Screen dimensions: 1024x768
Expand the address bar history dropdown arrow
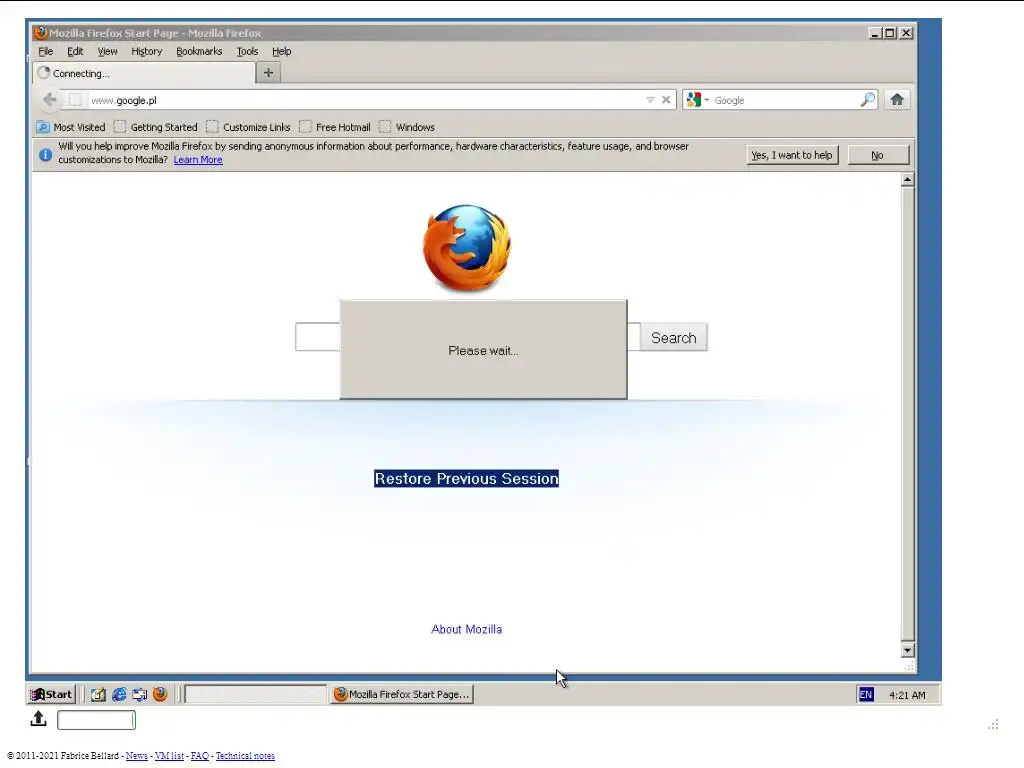coord(650,100)
